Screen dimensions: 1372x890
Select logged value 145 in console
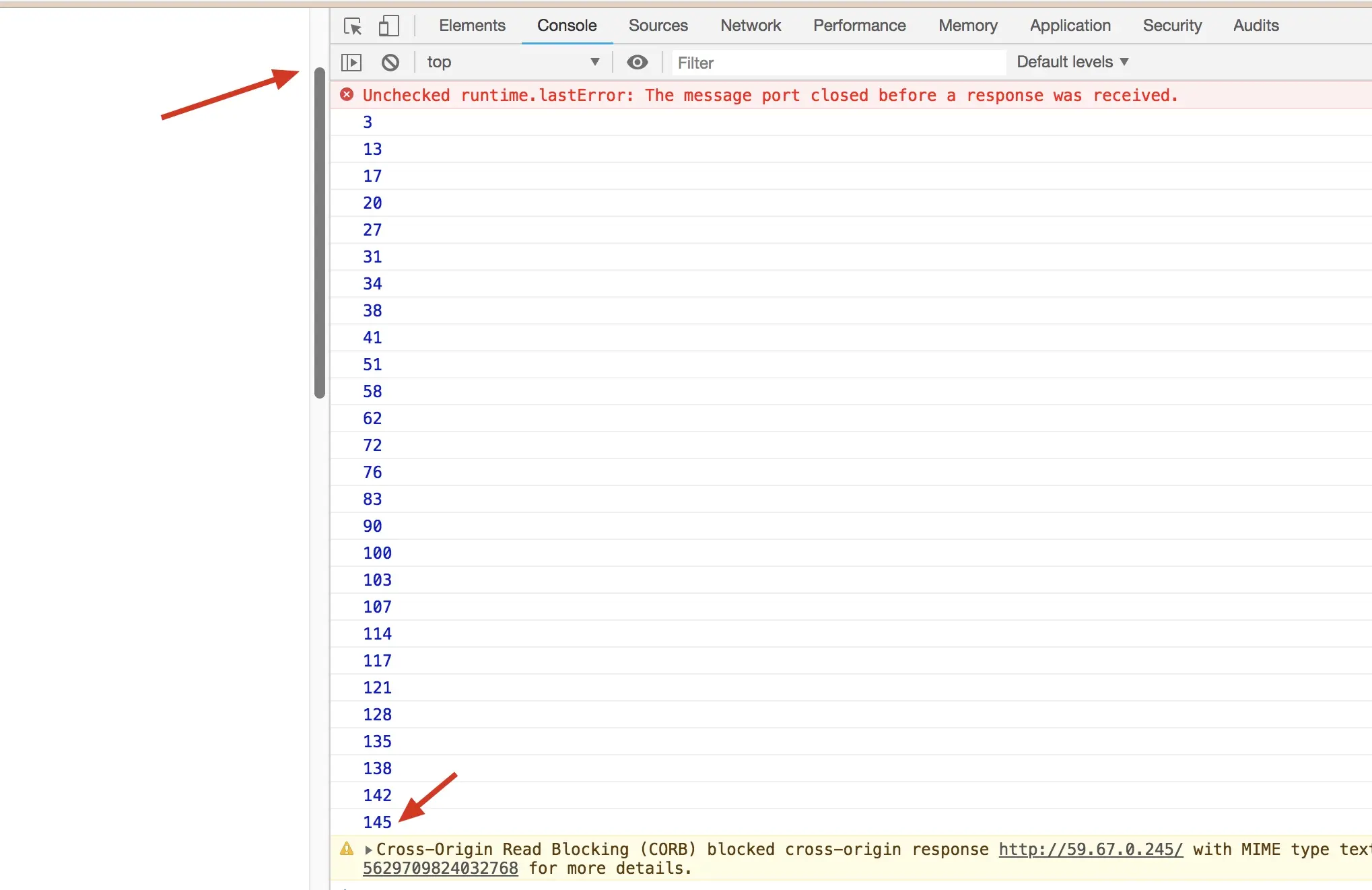pos(377,822)
